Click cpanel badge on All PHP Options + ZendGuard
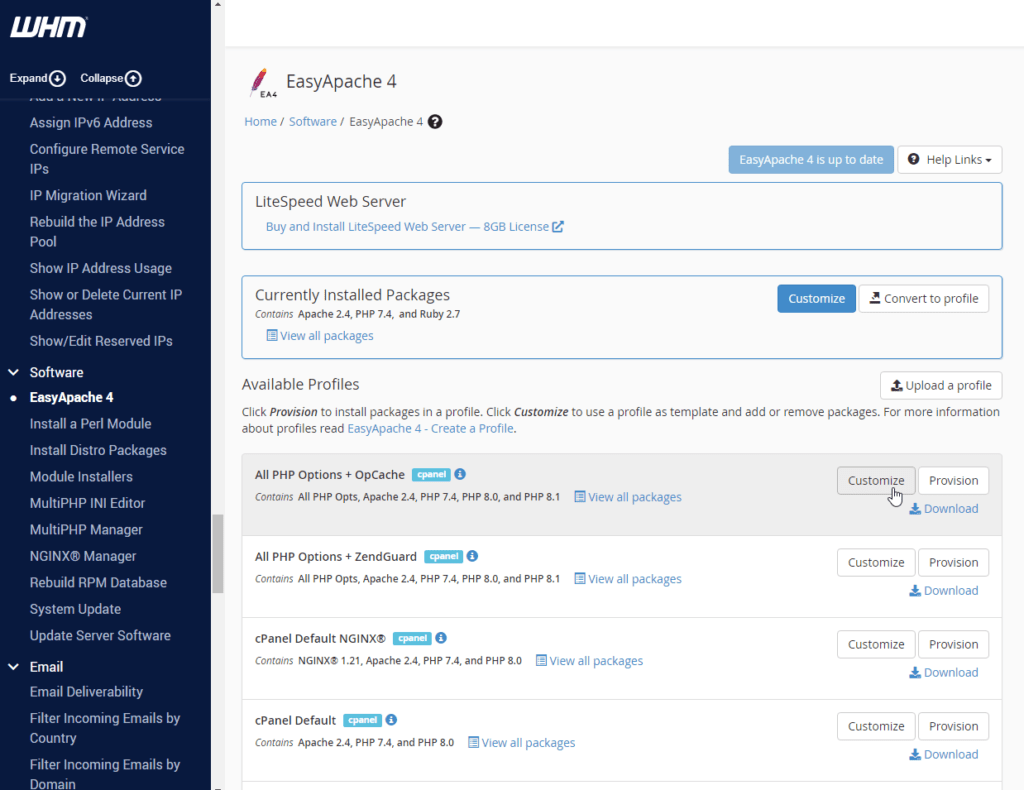 (443, 556)
